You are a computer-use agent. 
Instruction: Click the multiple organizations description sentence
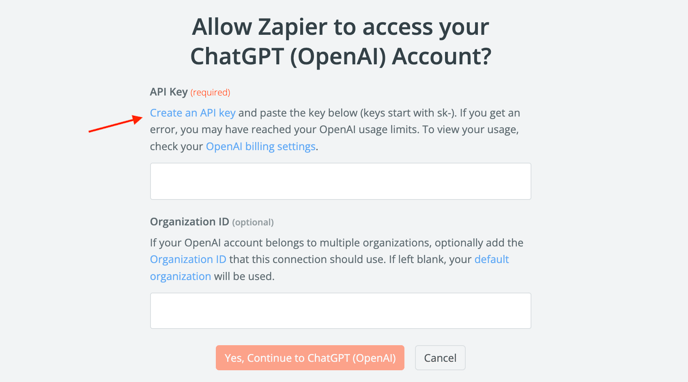(x=337, y=243)
